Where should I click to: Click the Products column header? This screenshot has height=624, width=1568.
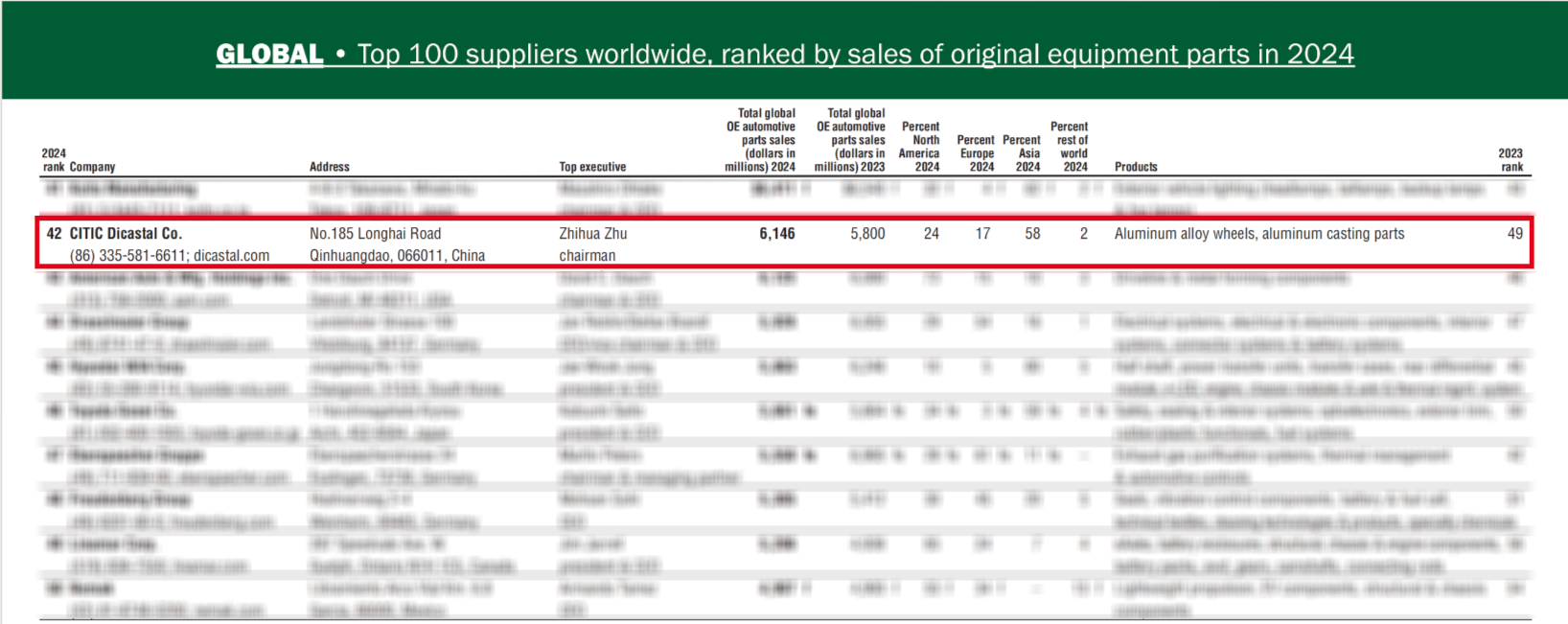[1136, 167]
